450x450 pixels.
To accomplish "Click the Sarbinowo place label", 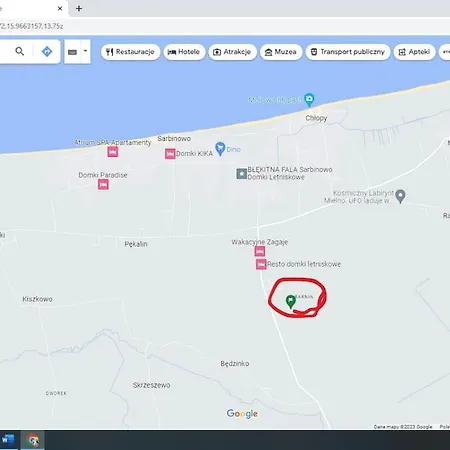I will pos(174,138).
